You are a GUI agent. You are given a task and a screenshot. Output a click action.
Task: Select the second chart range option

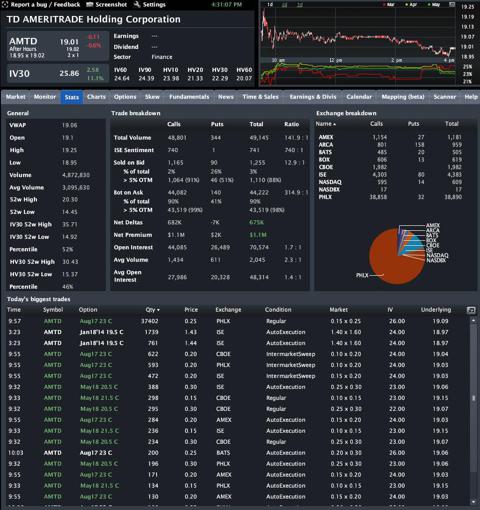pos(285,5)
